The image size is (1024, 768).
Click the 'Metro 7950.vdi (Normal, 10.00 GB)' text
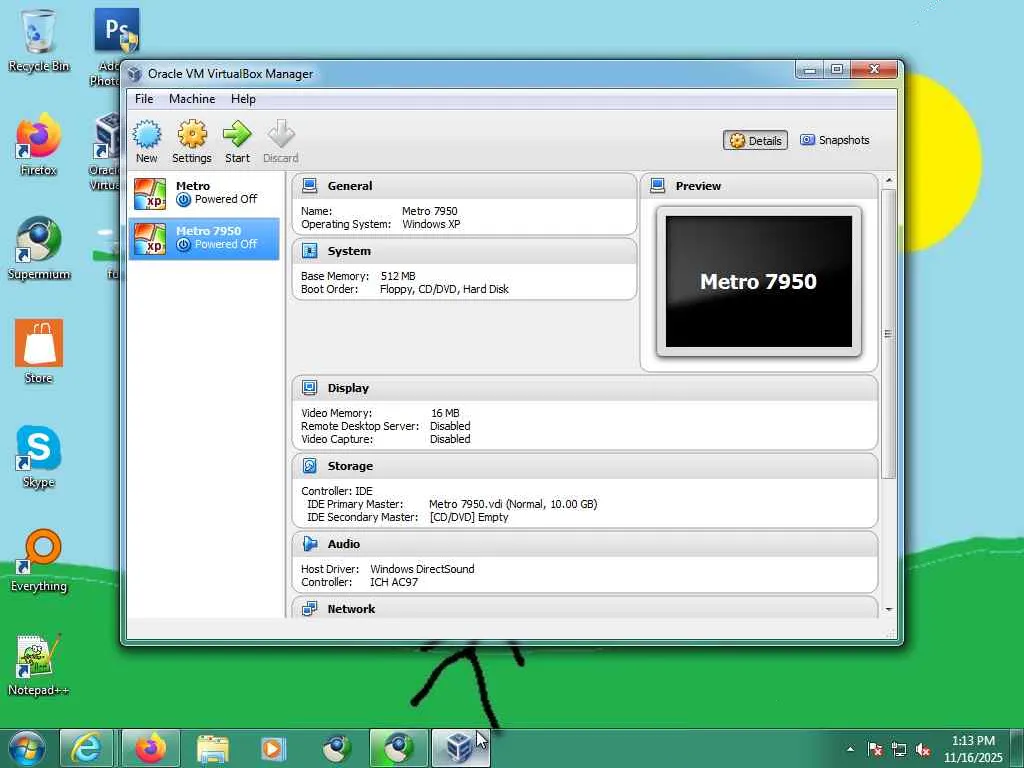(x=513, y=504)
